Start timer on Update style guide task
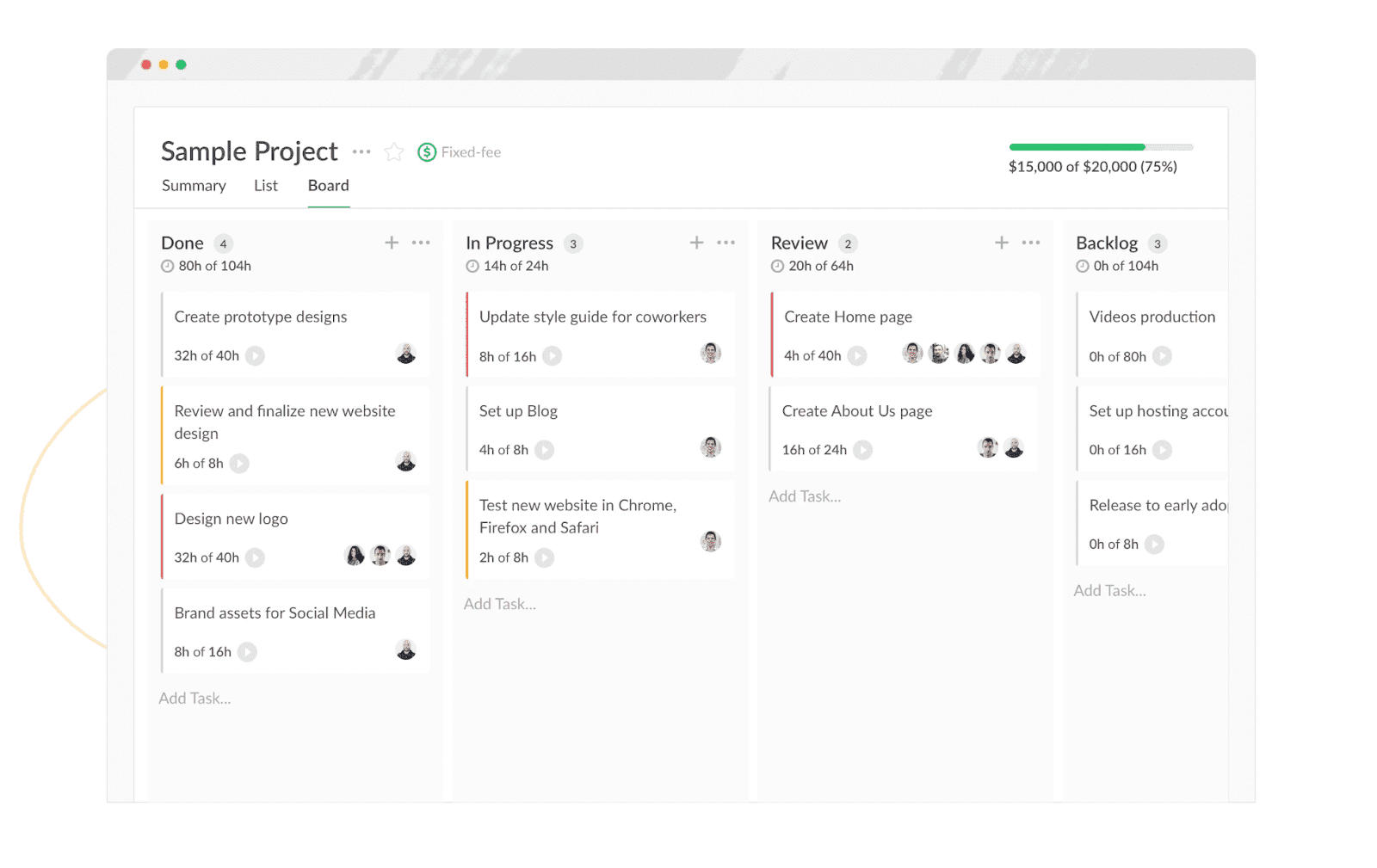The width and height of the screenshot is (1377, 868). pos(553,356)
